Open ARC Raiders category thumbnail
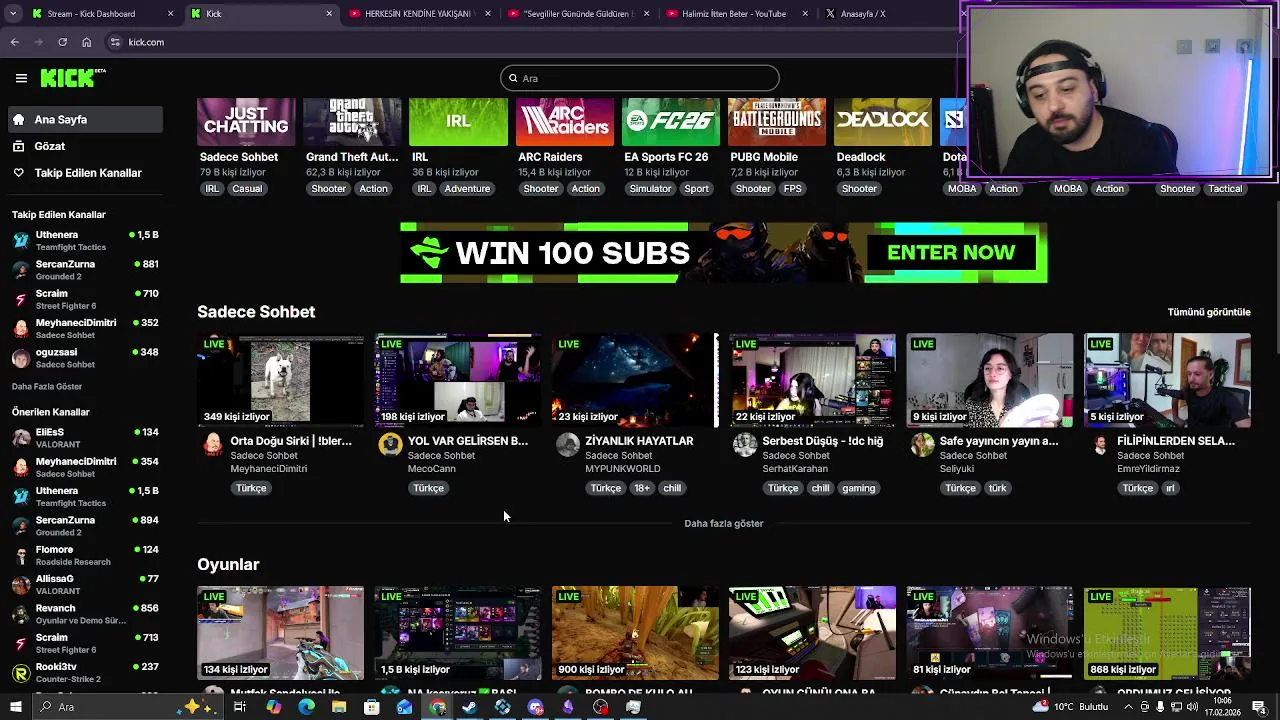 564,121
